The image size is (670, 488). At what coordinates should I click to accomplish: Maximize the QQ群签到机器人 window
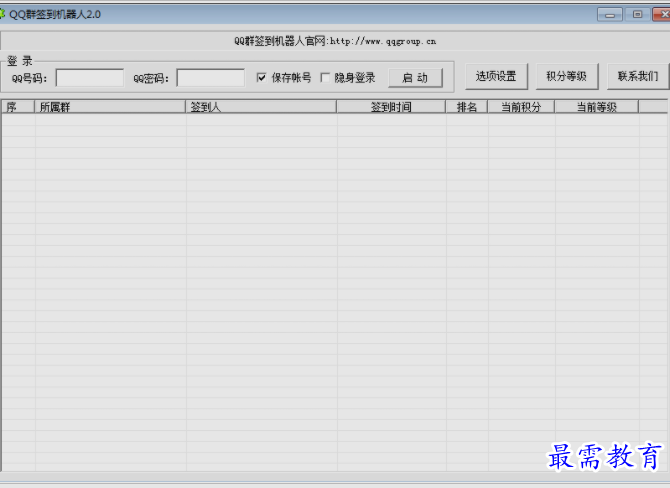tap(637, 15)
